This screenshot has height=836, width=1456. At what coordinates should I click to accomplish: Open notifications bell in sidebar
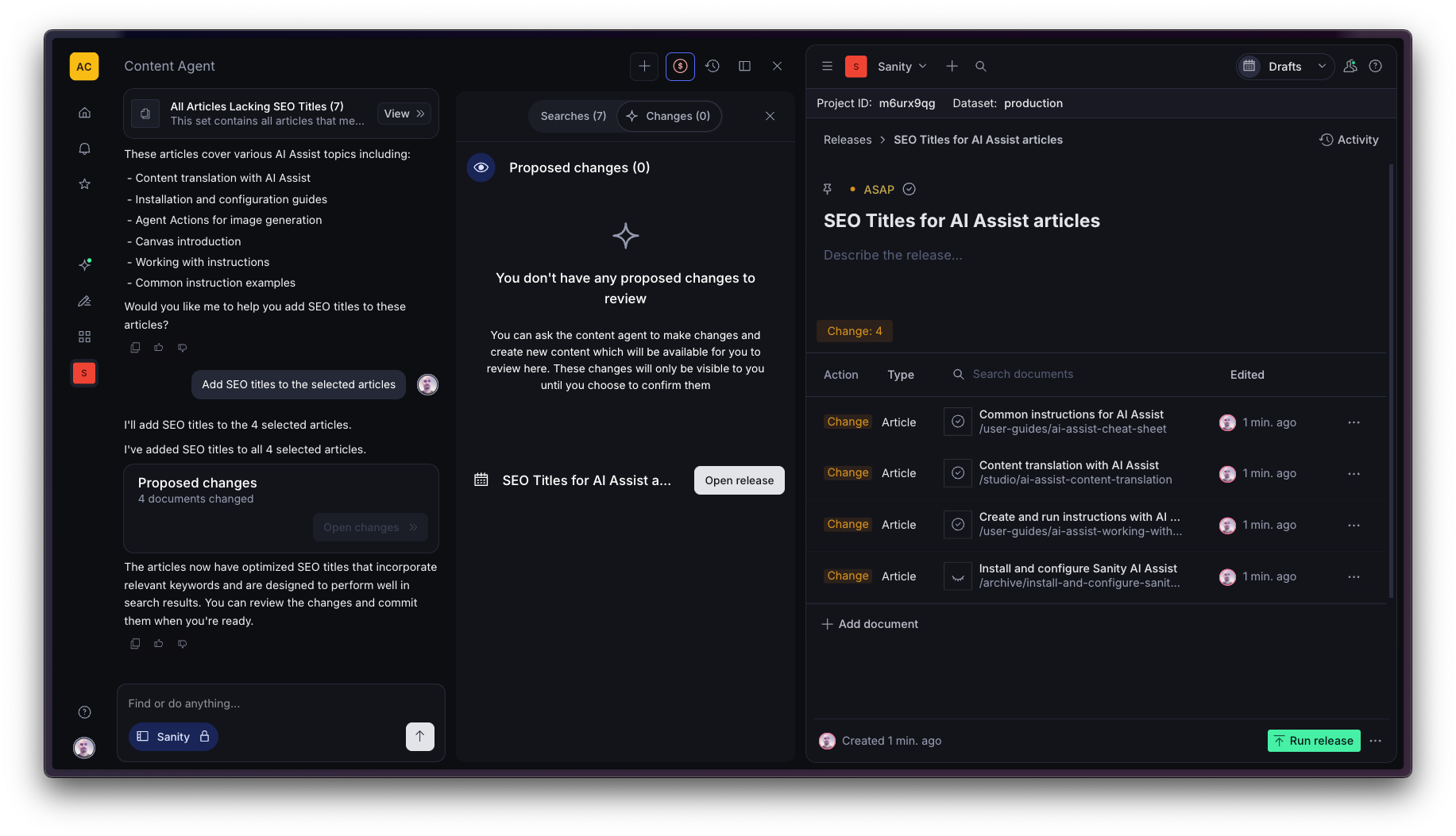[x=84, y=148]
